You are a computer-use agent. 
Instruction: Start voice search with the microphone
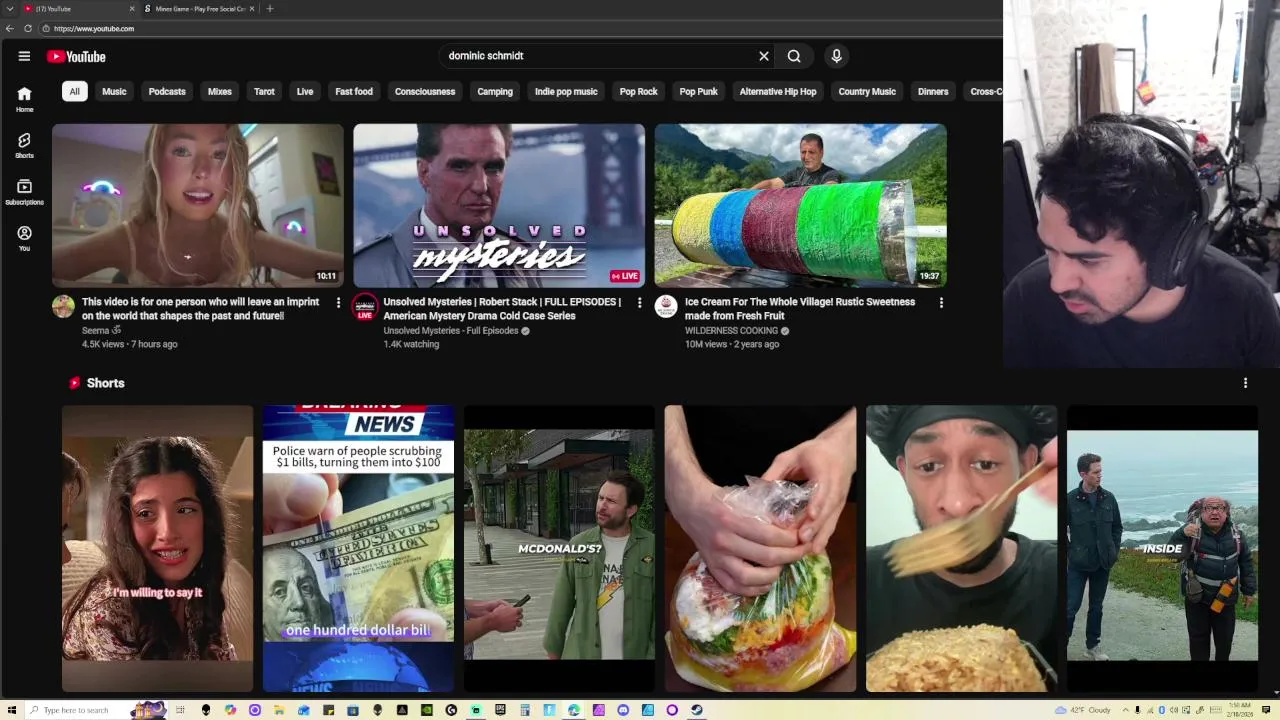tap(837, 56)
